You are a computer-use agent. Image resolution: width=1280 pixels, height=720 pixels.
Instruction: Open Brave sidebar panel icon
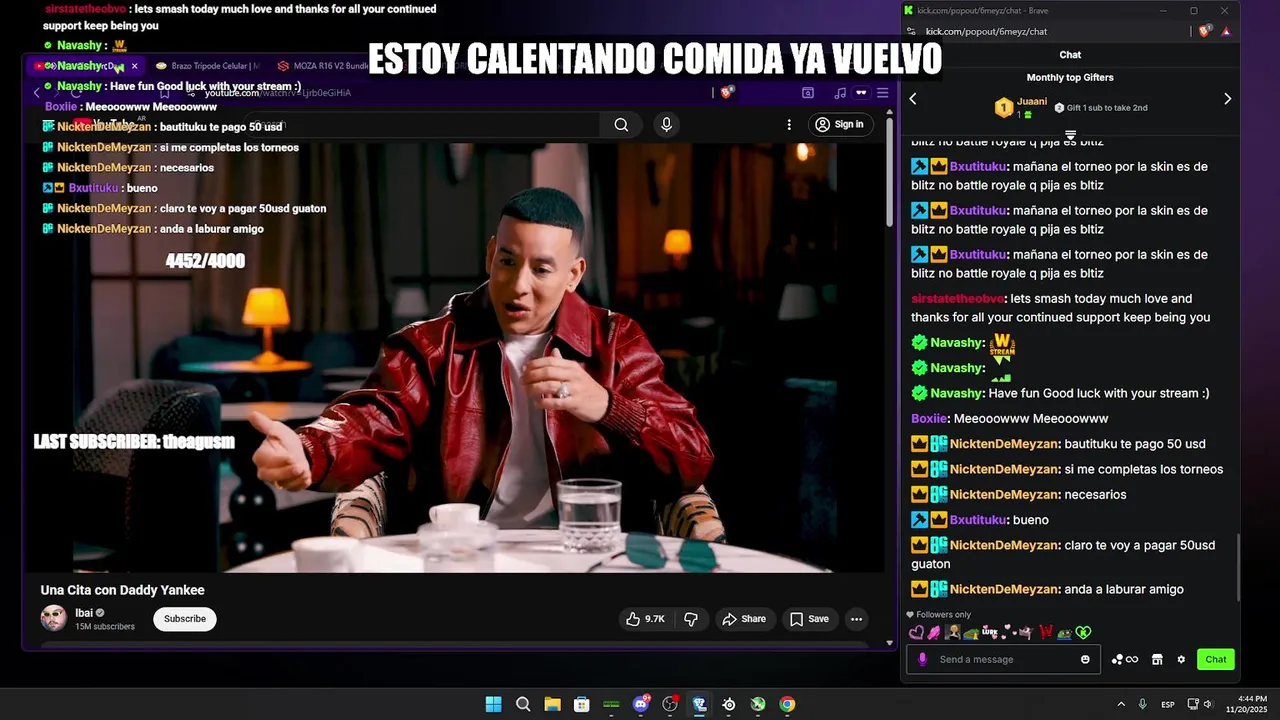808,93
